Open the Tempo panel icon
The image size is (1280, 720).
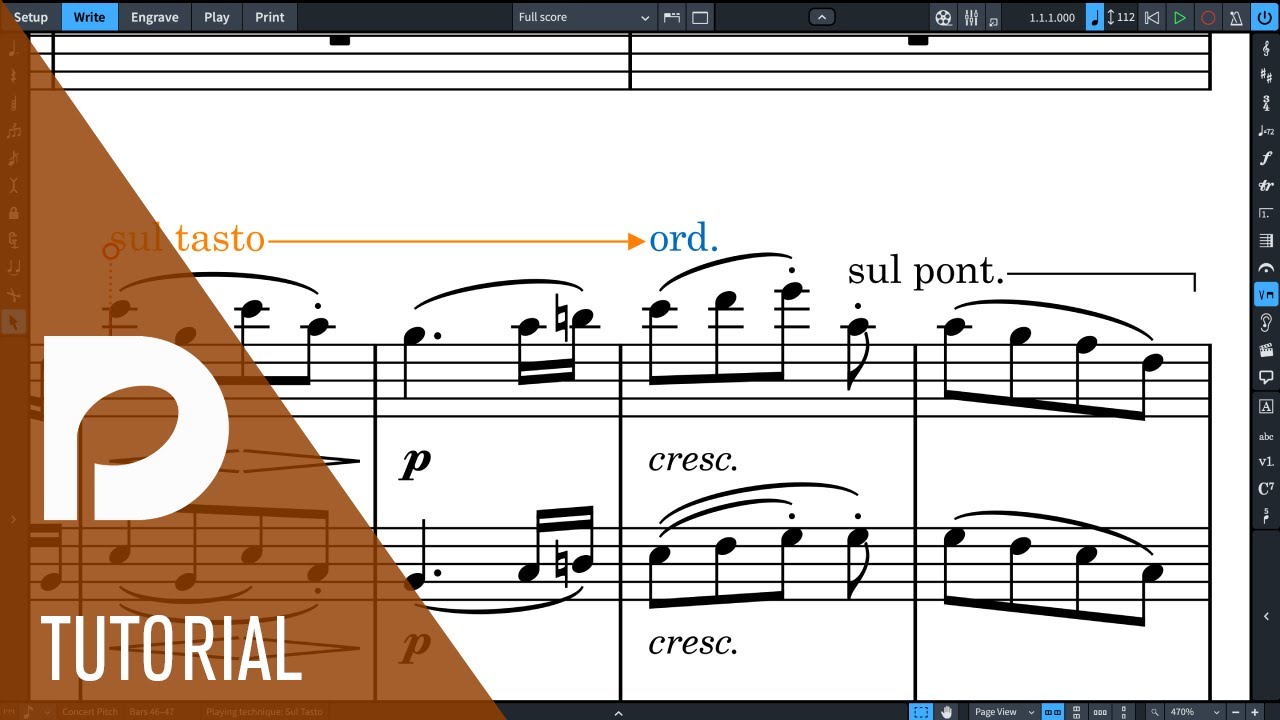(x=1266, y=131)
